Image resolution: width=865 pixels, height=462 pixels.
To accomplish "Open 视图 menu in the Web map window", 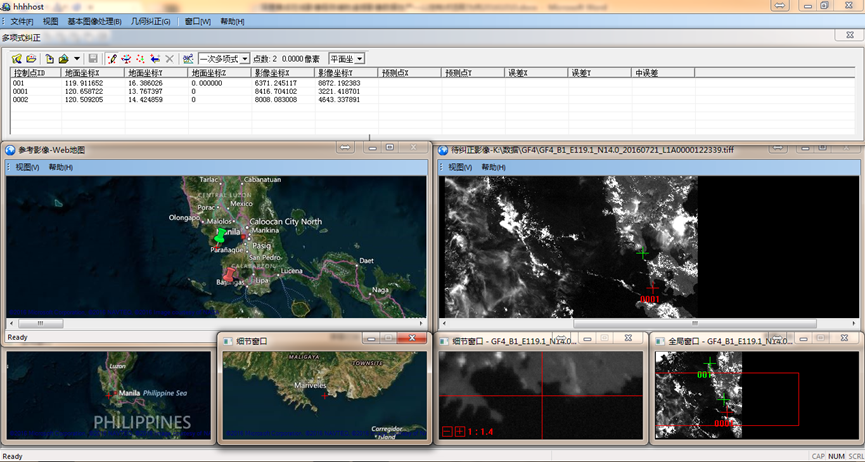I will (x=27, y=167).
